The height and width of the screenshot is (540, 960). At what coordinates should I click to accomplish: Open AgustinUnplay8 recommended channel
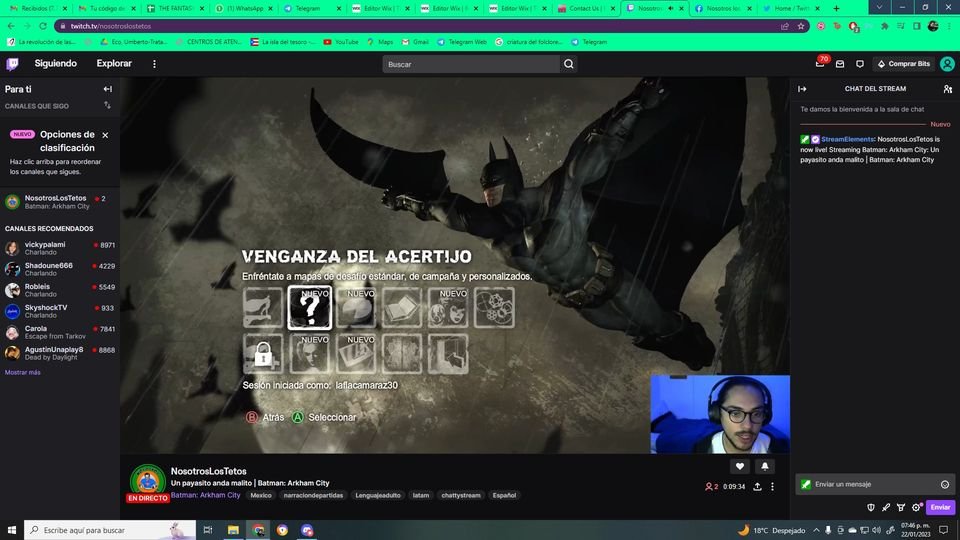[59, 353]
